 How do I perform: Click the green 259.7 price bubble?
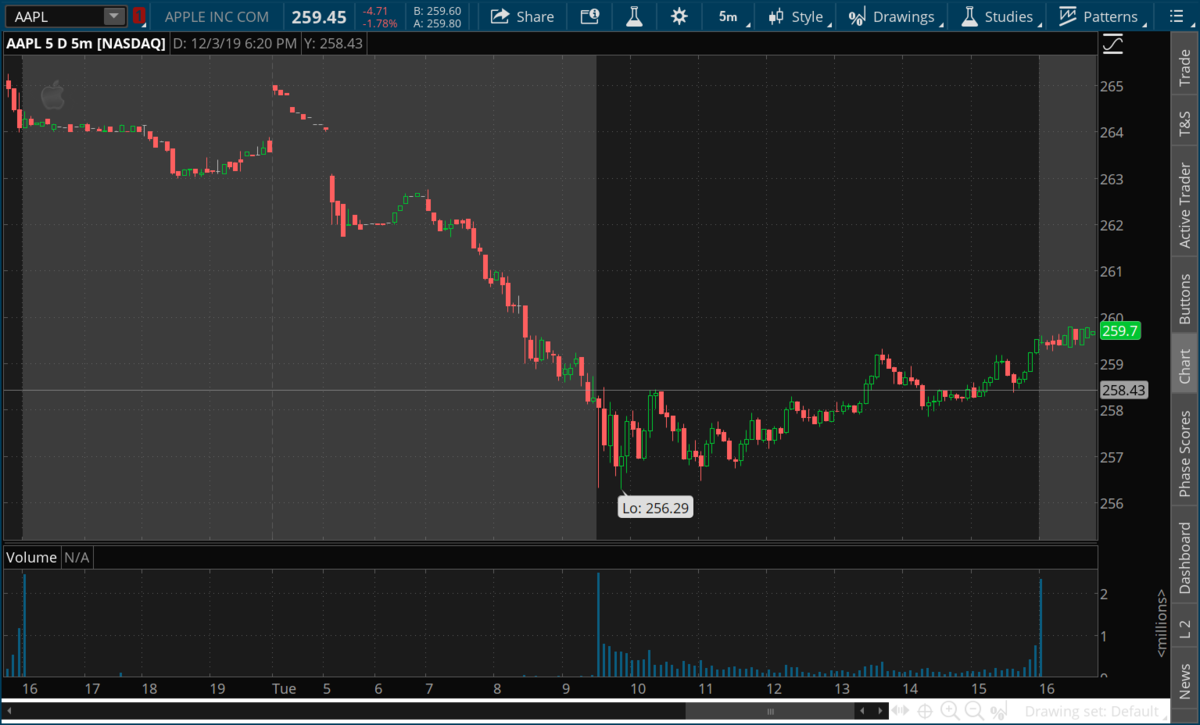pos(1119,331)
